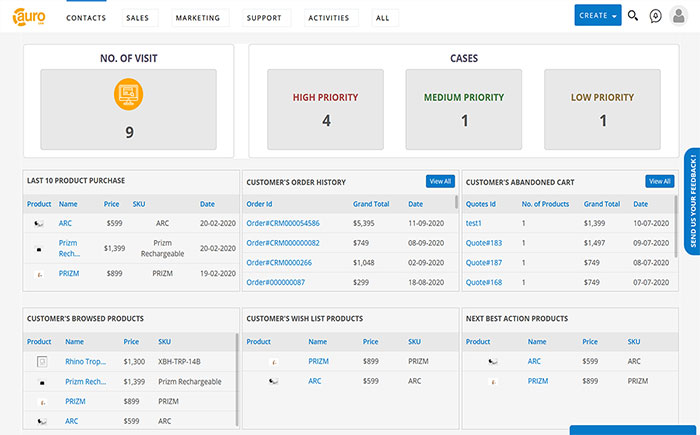
Task: Click the Quotes Id column header
Action: 481,204
